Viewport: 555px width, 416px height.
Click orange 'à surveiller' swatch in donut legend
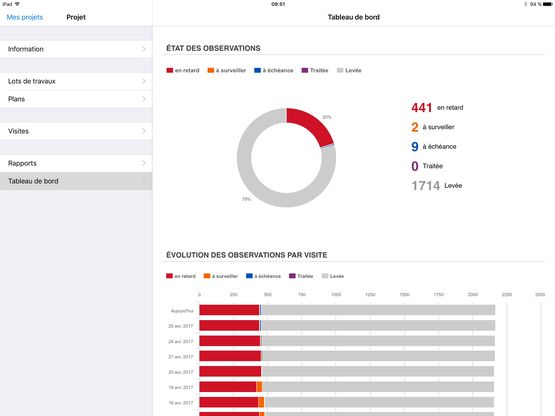point(211,70)
